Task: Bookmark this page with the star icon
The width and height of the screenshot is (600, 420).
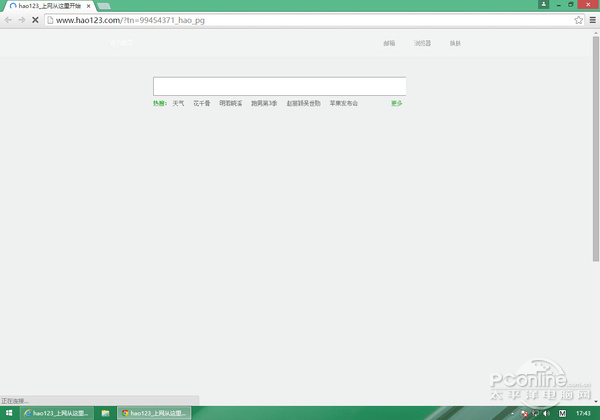Action: click(578, 20)
